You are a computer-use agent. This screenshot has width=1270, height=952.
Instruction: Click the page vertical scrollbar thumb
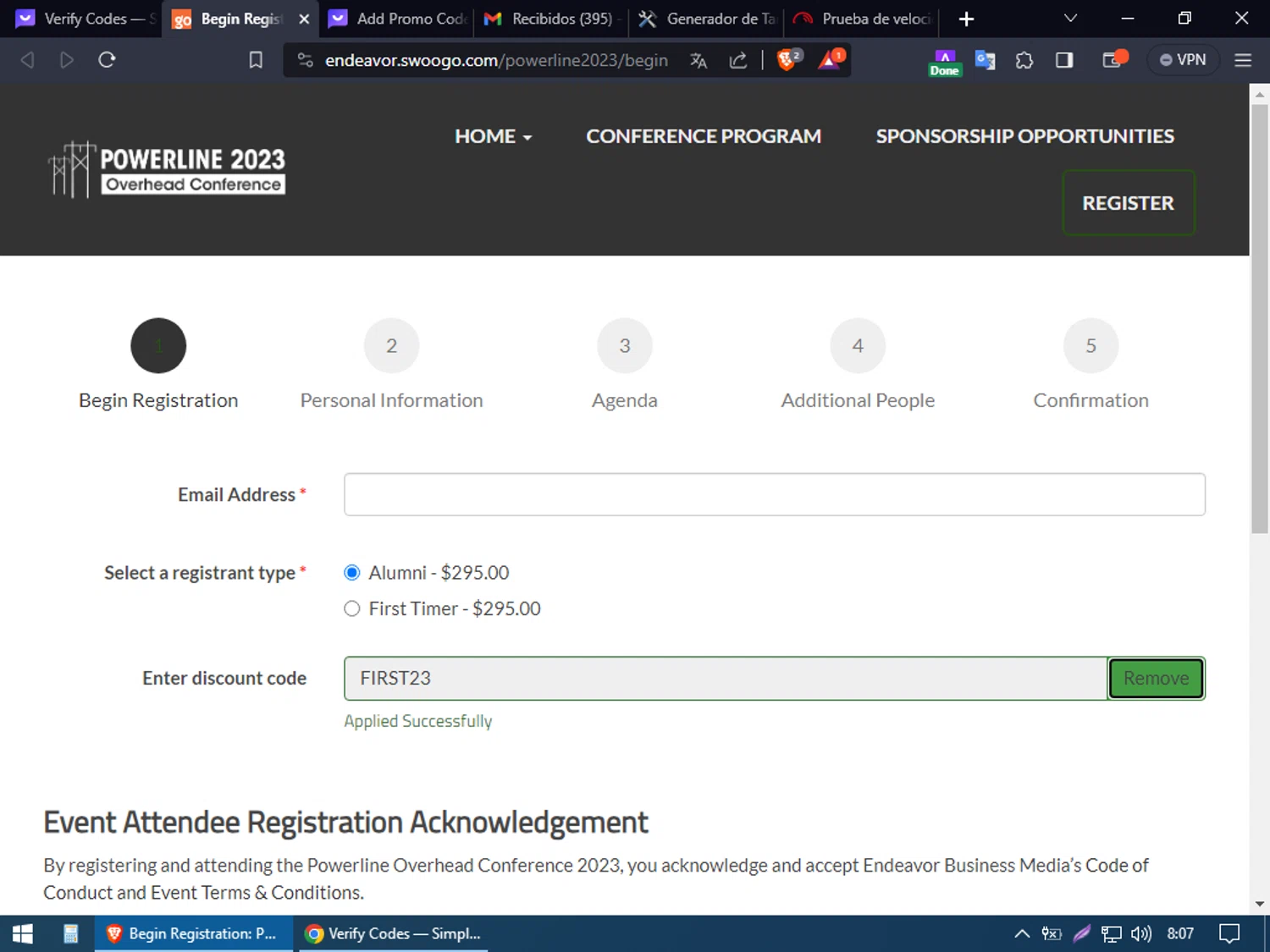tap(1260, 318)
